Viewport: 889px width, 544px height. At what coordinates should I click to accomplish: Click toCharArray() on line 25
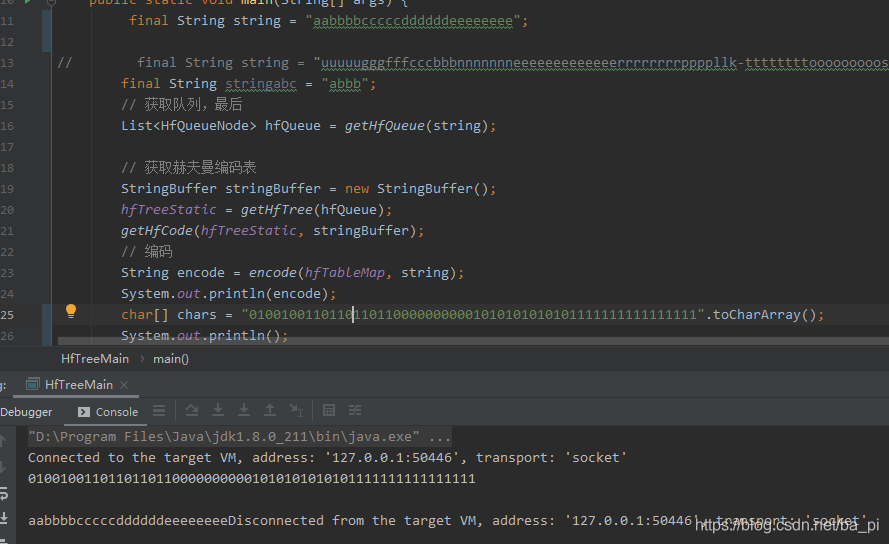pos(764,314)
